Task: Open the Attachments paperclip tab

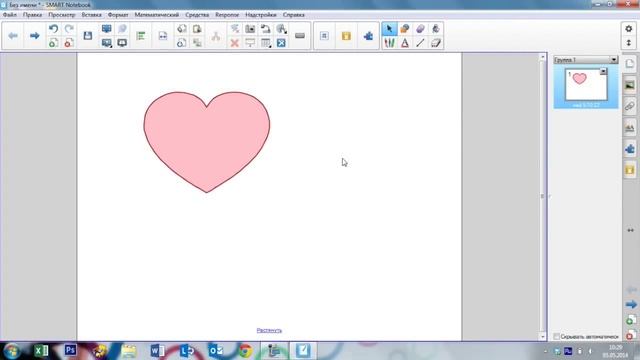Action: (630, 107)
